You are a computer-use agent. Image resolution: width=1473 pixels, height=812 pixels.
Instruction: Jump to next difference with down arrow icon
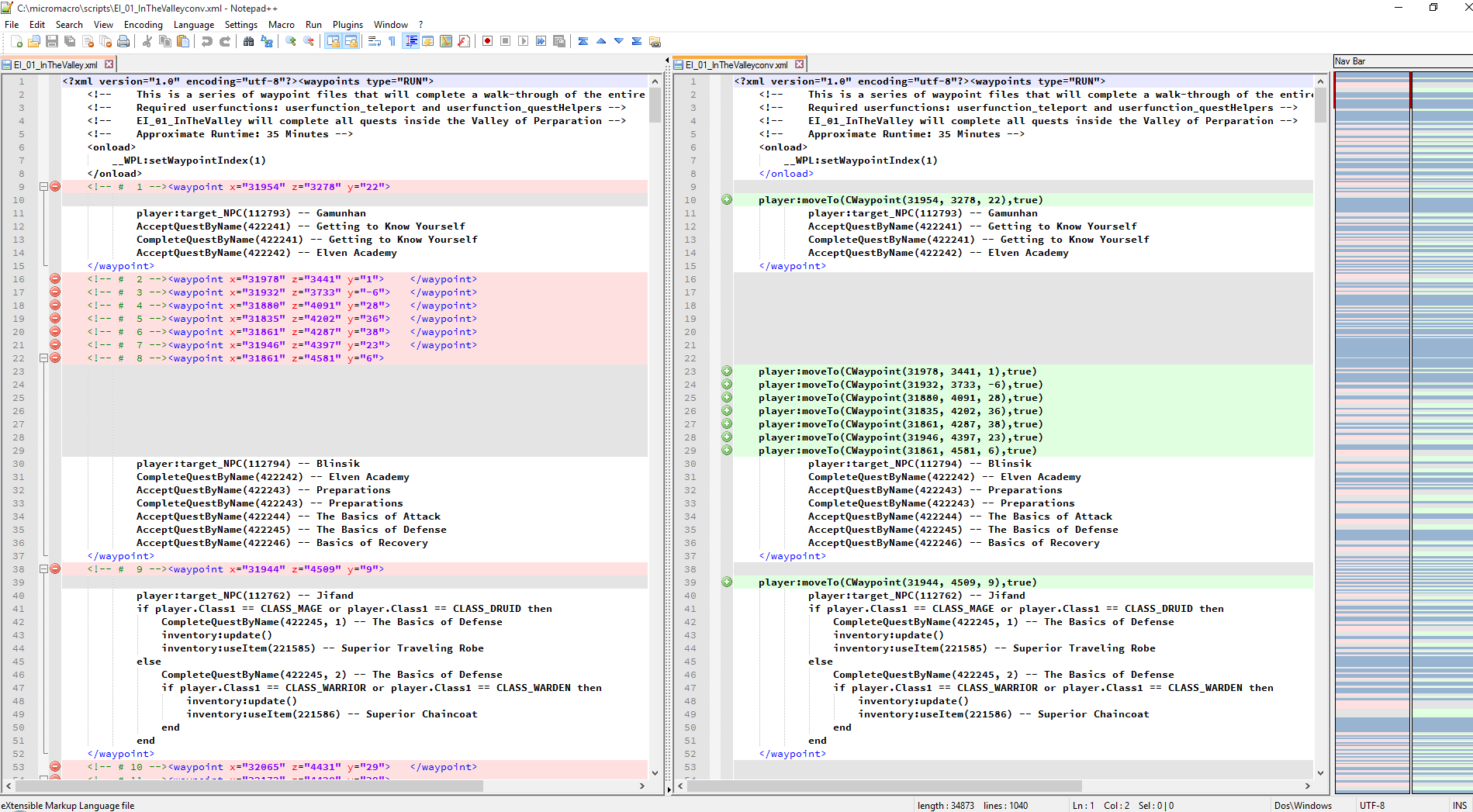619,41
